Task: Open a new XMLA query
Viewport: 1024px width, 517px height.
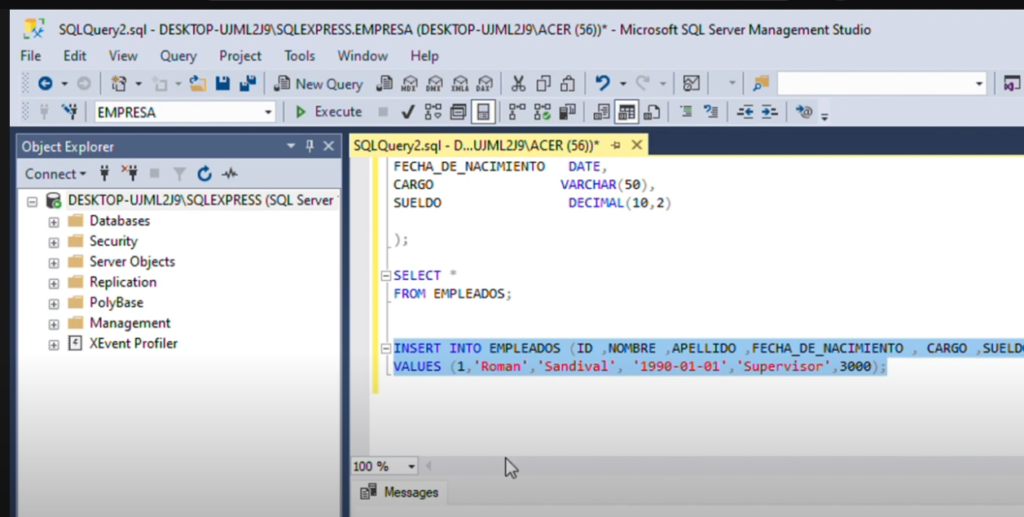Action: pyautogui.click(x=460, y=84)
